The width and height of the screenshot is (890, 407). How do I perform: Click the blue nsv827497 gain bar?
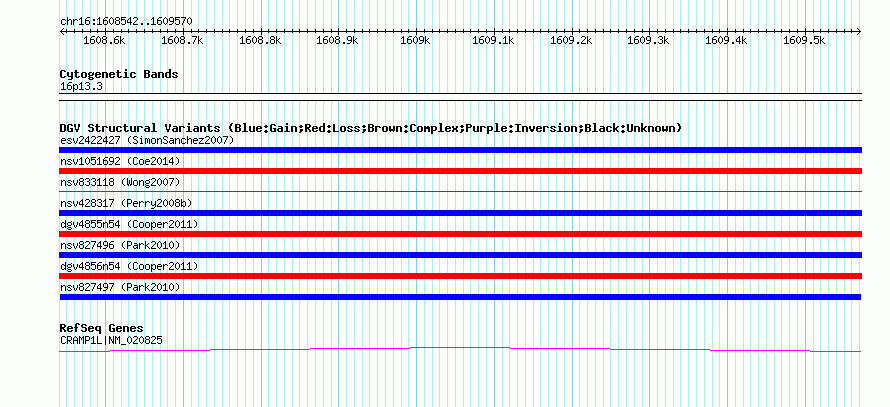[x=460, y=297]
